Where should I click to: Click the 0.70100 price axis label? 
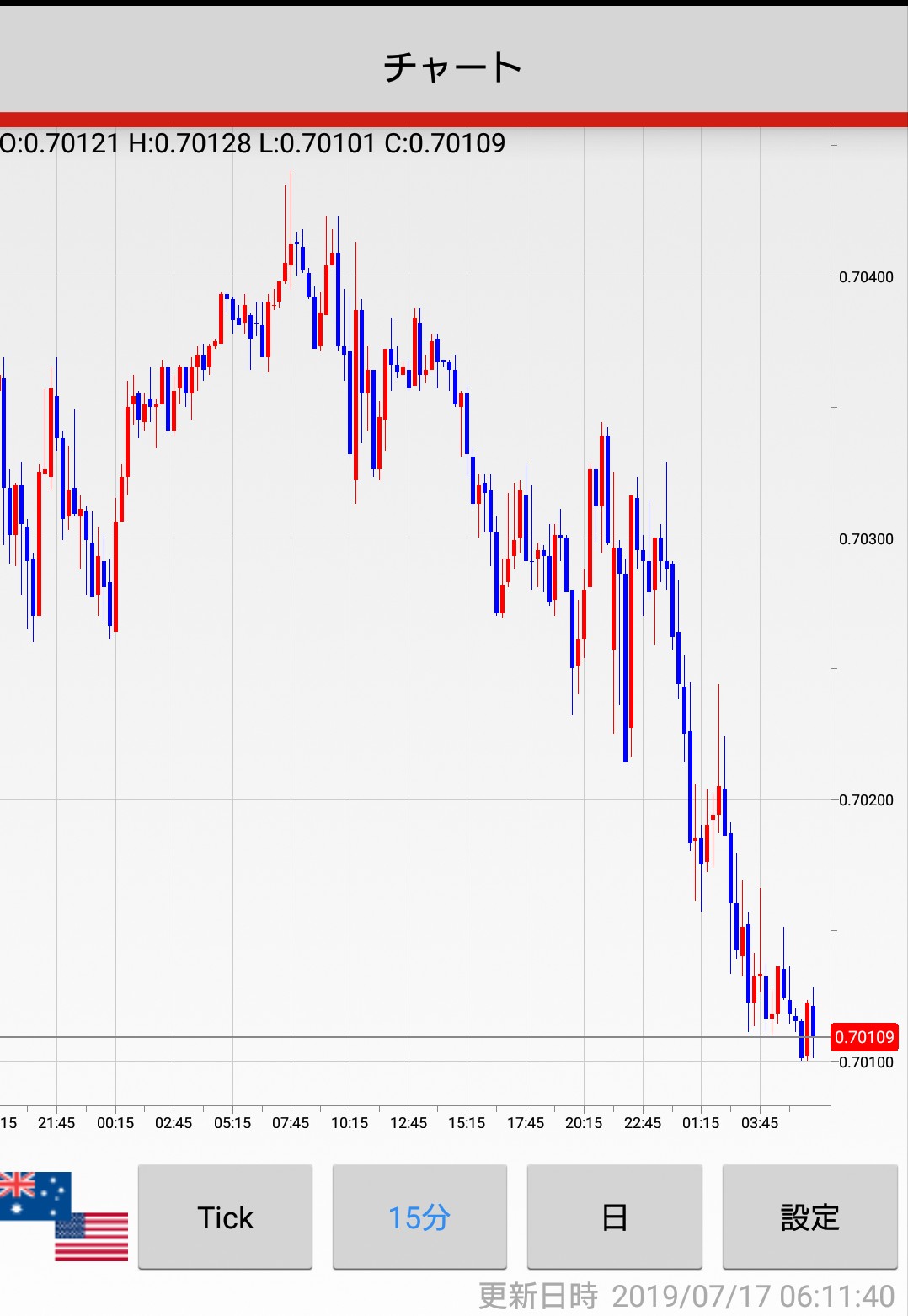point(866,1062)
